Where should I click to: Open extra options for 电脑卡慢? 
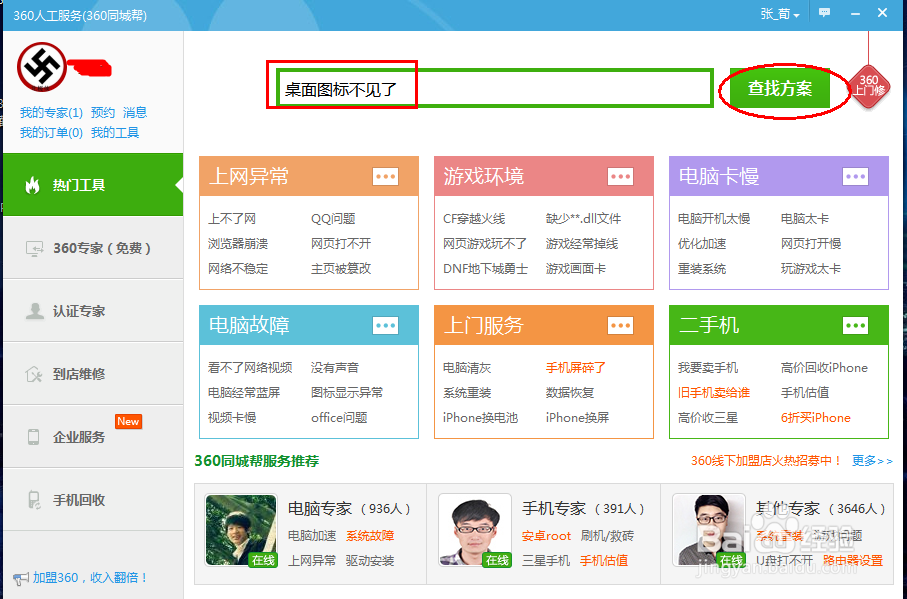855,176
